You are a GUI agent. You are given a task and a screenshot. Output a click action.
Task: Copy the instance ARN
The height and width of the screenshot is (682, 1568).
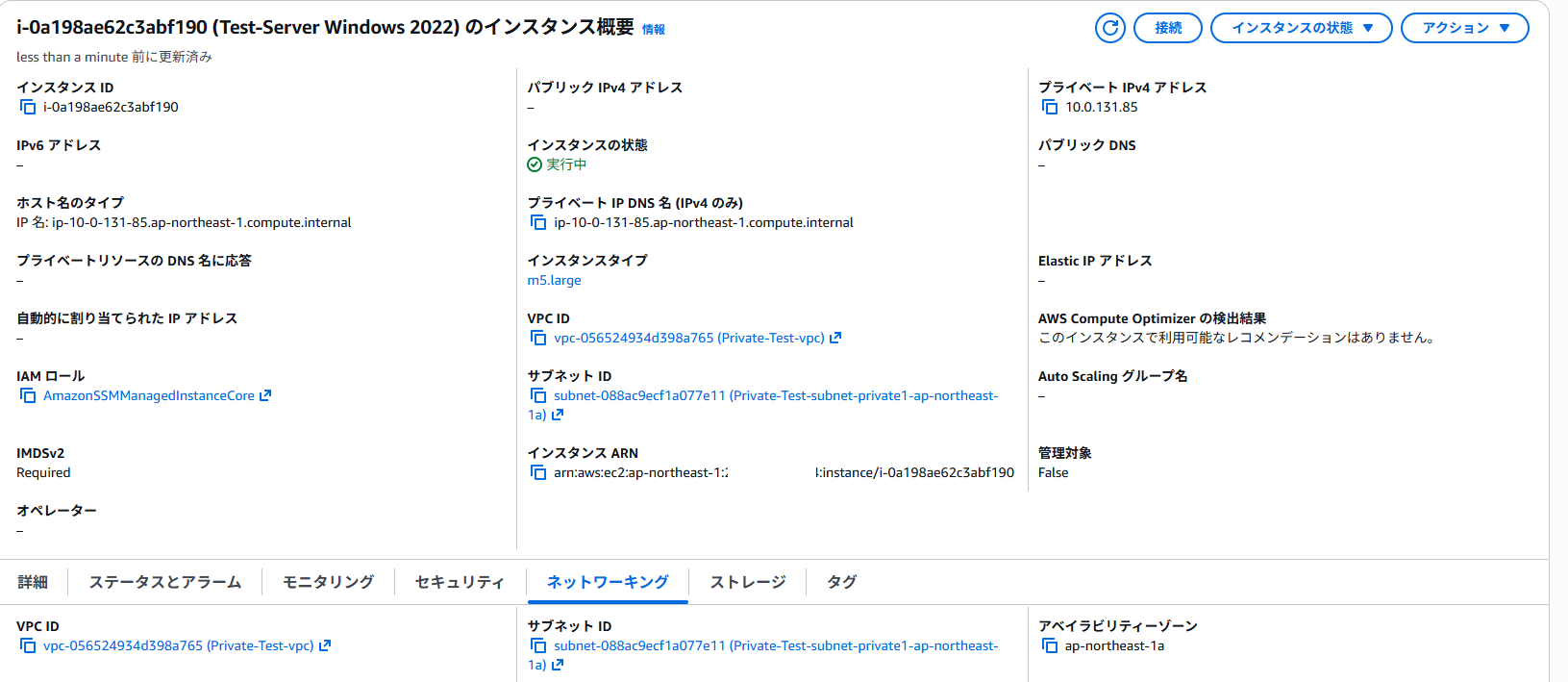[x=538, y=472]
